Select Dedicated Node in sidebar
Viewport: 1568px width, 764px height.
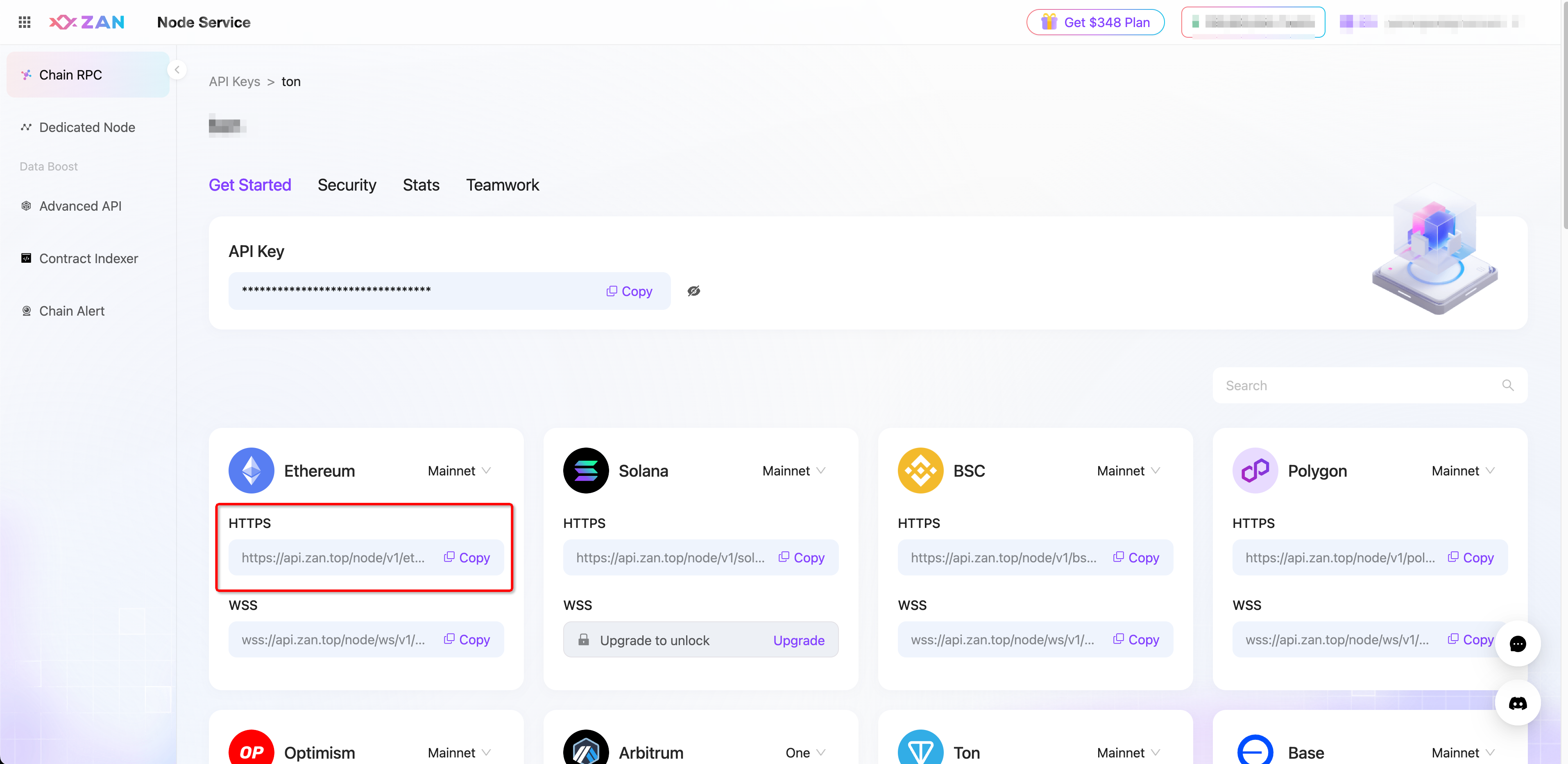87,127
